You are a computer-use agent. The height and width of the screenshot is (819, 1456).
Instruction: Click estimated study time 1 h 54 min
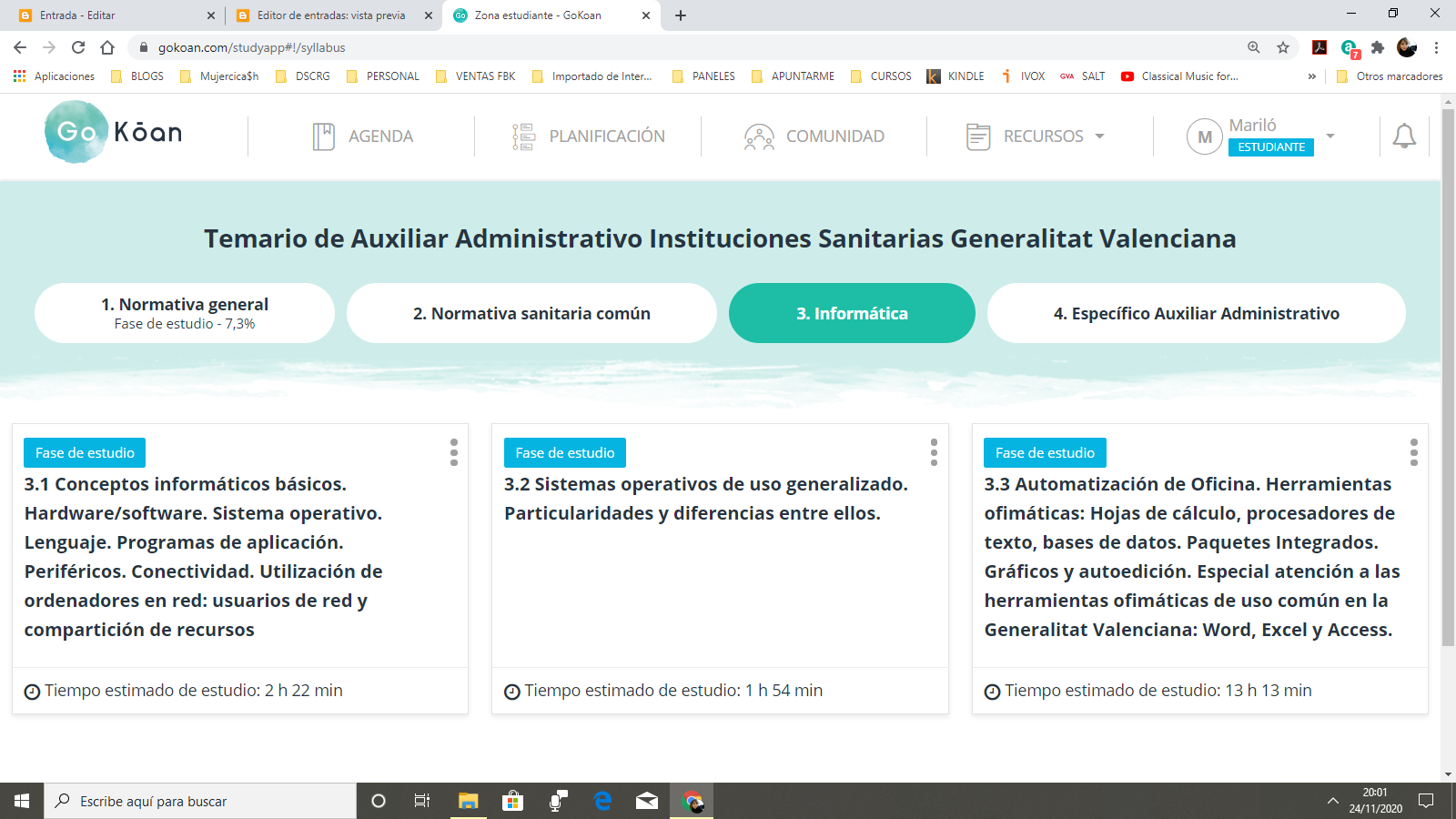[x=663, y=691]
